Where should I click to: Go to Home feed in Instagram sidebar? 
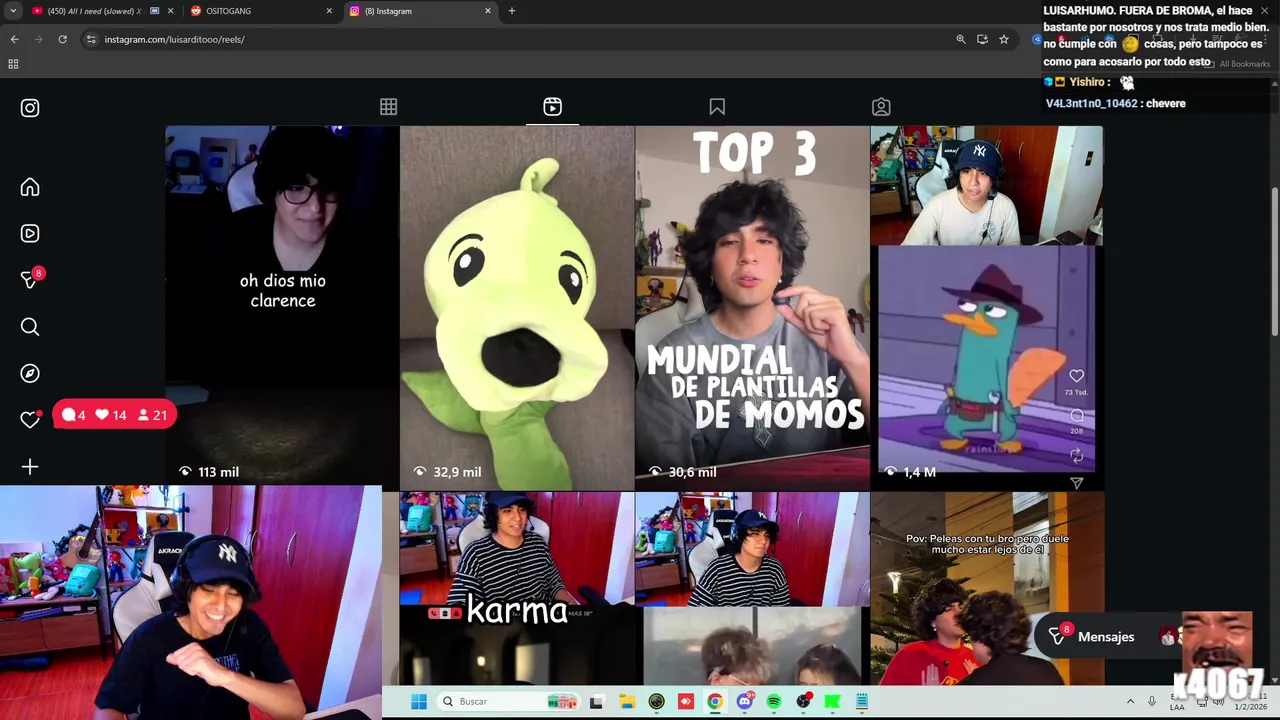click(x=30, y=187)
